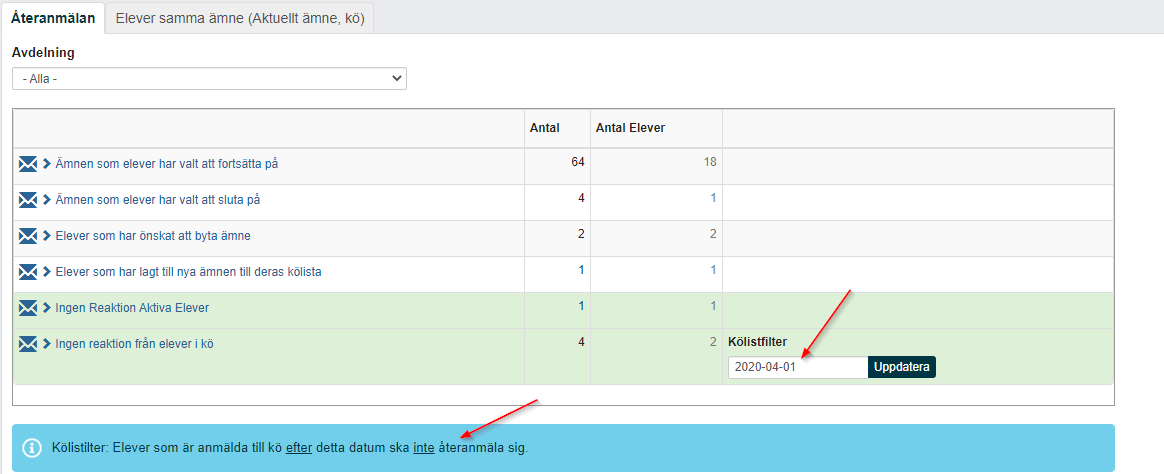Click envelope icon for 'valt att sluta på' row
The image size is (1164, 474).
click(27, 200)
